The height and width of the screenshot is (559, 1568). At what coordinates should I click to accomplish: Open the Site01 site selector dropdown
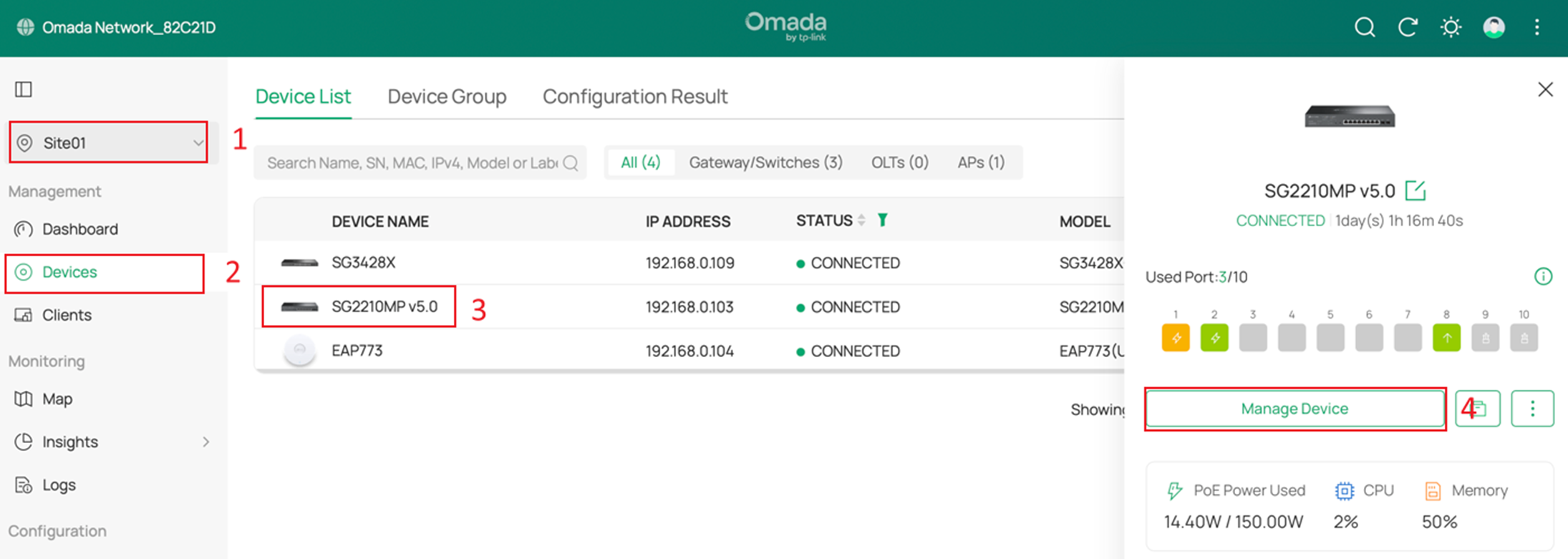coord(109,142)
